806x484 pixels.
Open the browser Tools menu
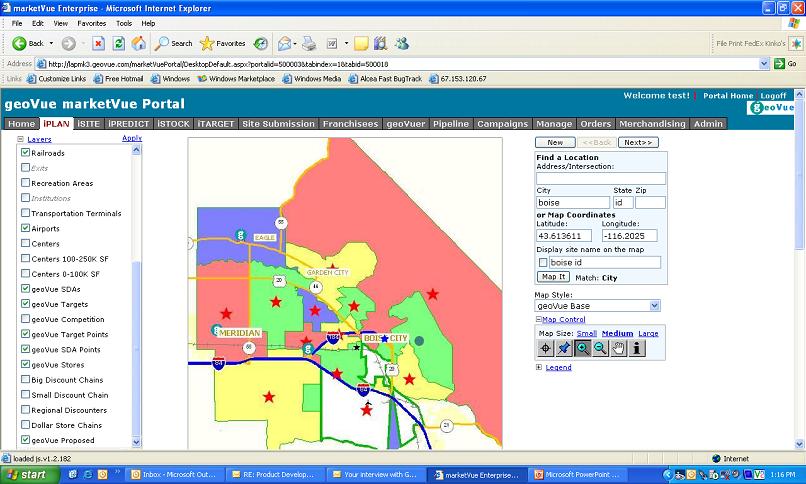pos(124,23)
